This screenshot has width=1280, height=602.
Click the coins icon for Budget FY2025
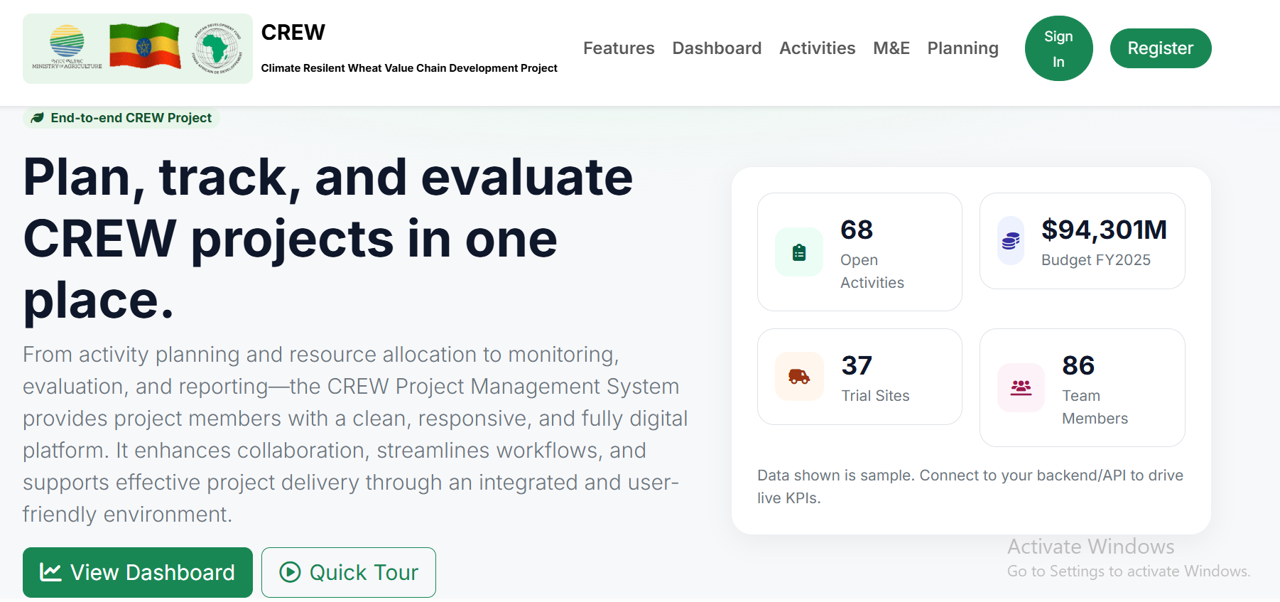pyautogui.click(x=1011, y=241)
